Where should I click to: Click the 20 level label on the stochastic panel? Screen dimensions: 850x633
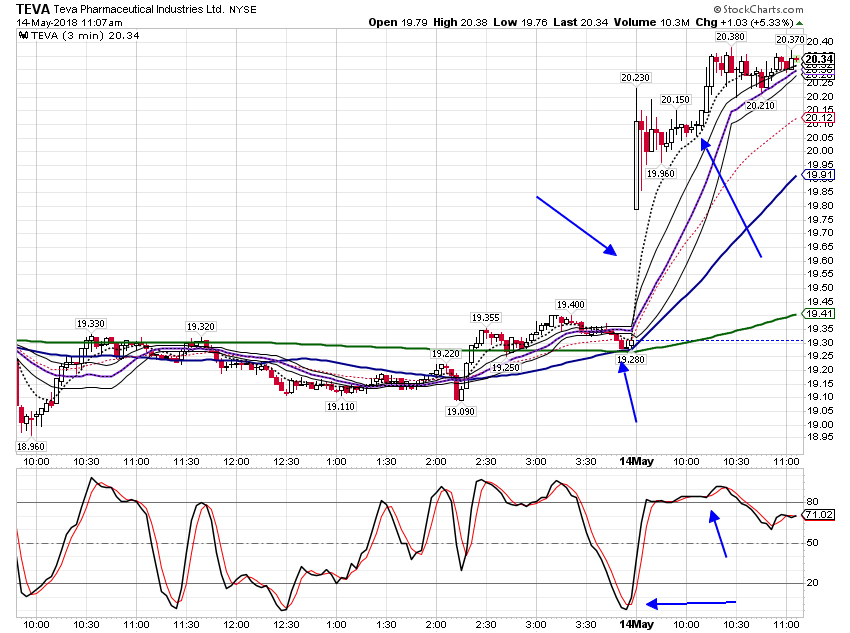tap(813, 583)
